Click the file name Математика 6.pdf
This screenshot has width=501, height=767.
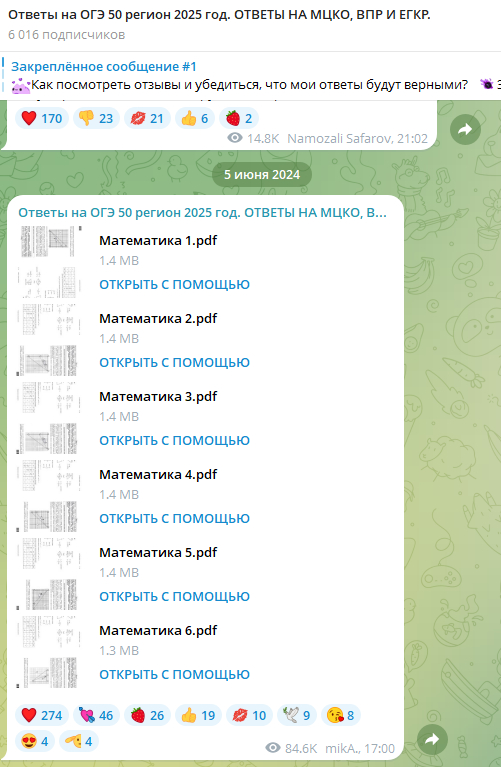pyautogui.click(x=158, y=631)
